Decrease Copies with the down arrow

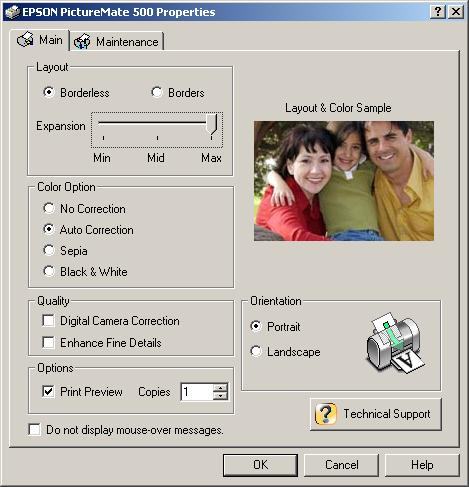coord(220,396)
